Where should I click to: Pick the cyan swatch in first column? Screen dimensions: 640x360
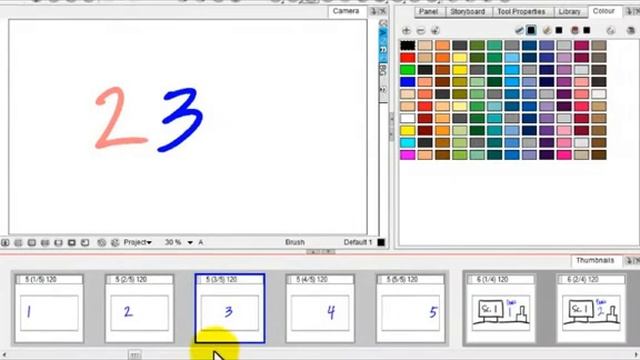[x=407, y=143]
